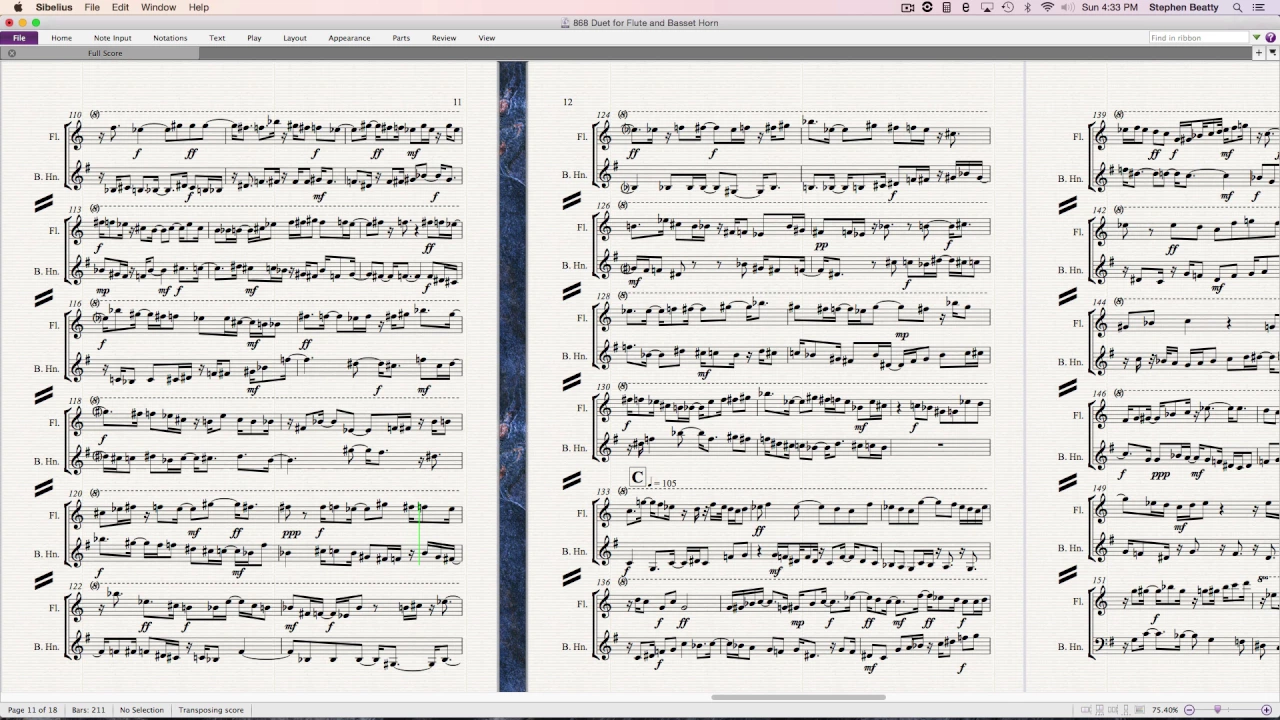Open Notification Center icon
Screen dimensions: 1280x720
[x=1259, y=7]
